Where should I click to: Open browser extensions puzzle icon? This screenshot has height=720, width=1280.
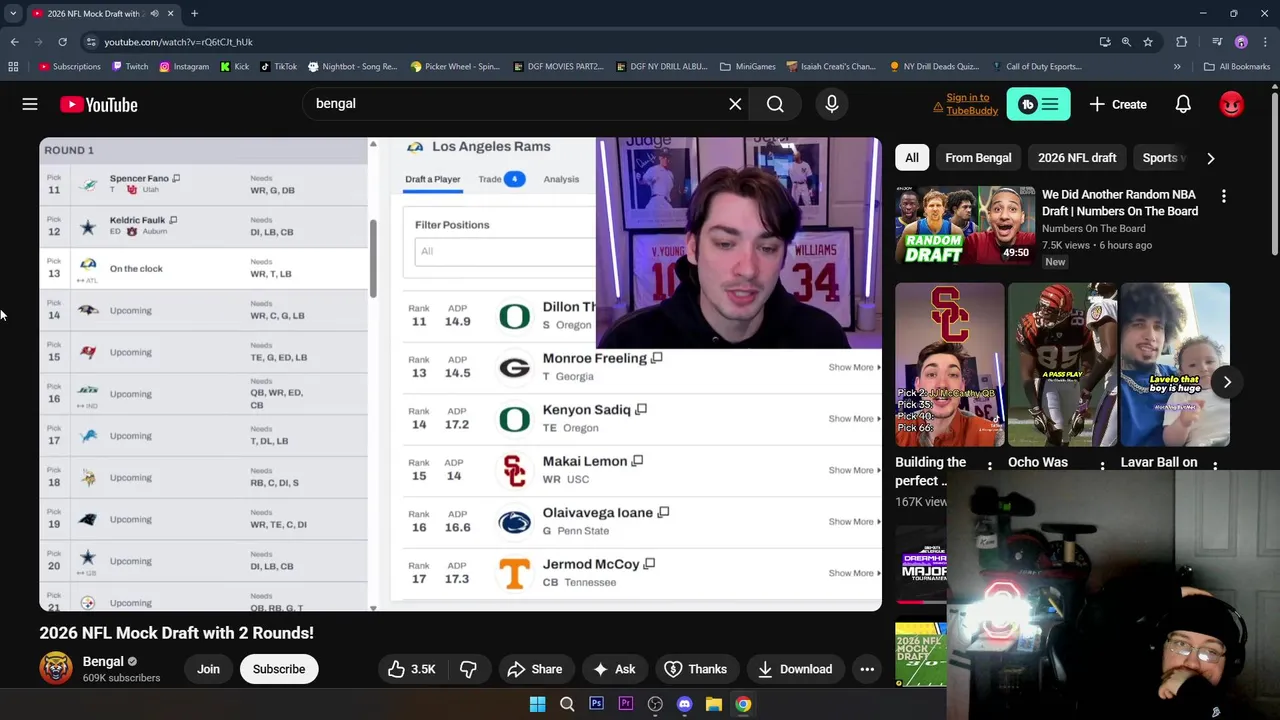[1182, 42]
